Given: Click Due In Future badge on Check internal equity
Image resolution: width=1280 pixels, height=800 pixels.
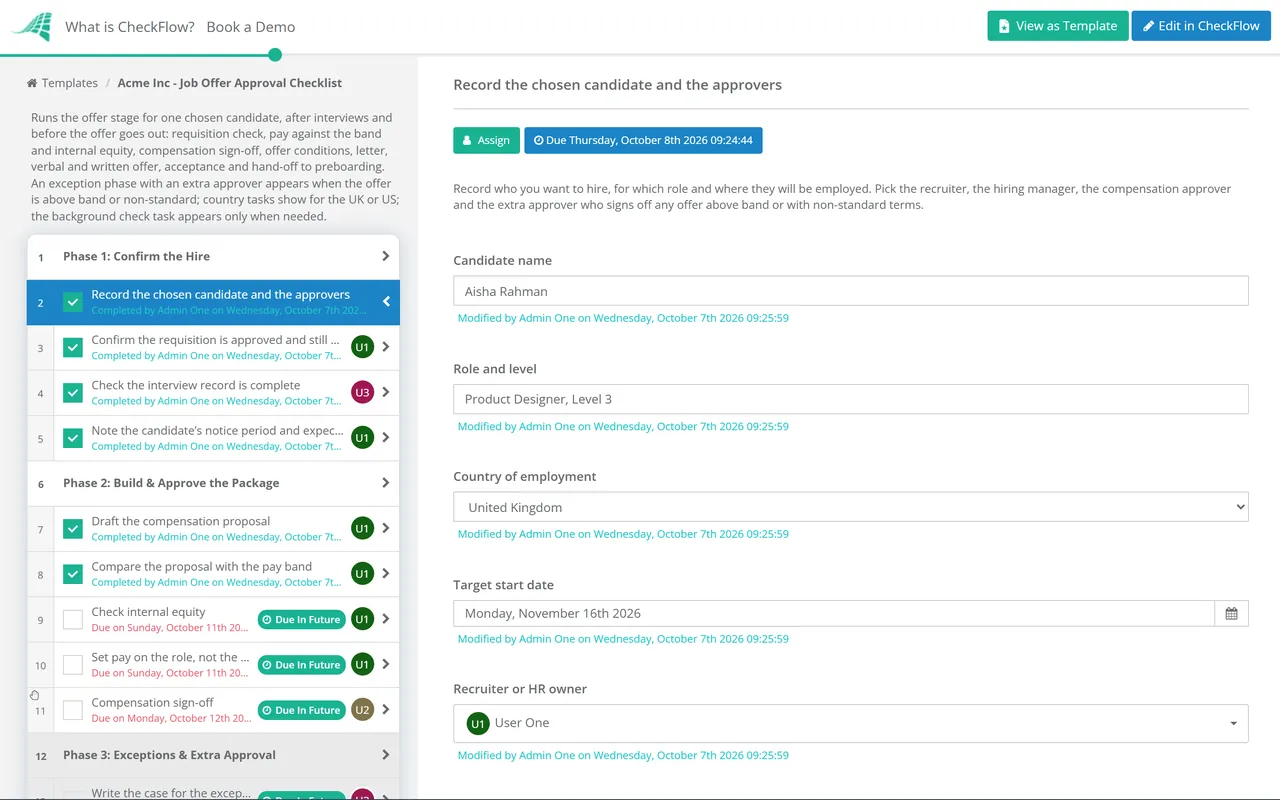Looking at the screenshot, I should click(x=301, y=619).
